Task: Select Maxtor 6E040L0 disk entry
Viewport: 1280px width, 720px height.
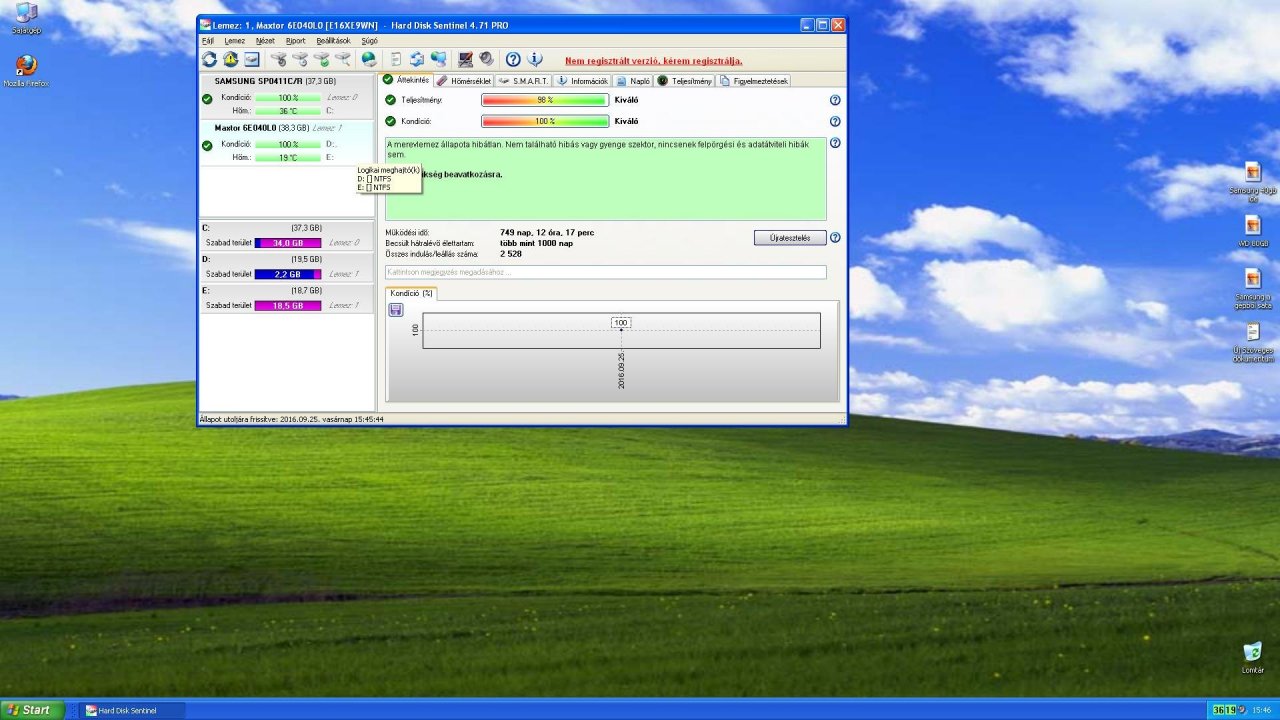Action: point(287,143)
